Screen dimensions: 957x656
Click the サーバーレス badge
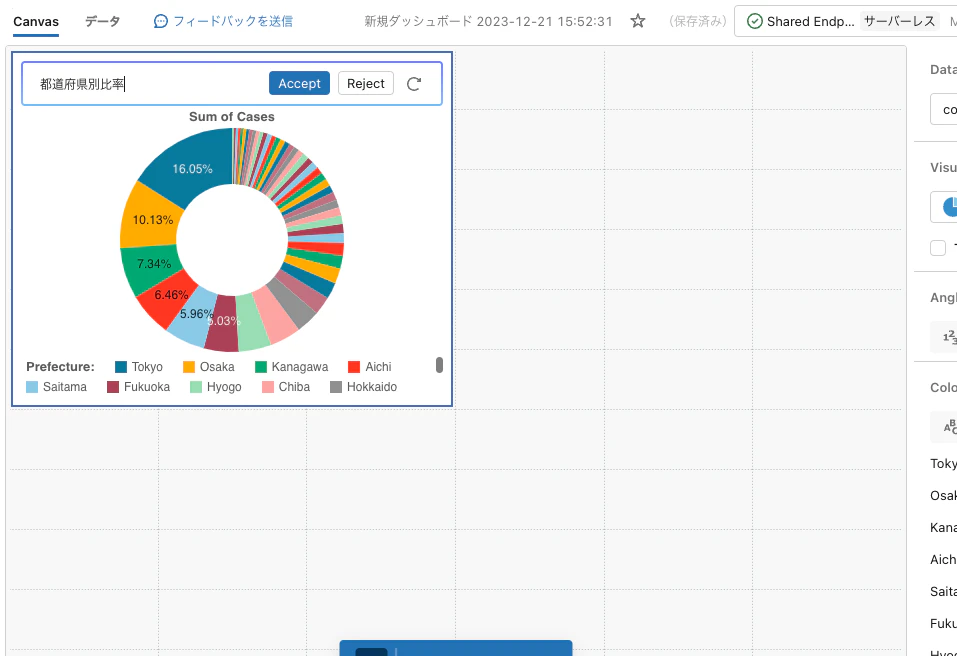(x=900, y=21)
